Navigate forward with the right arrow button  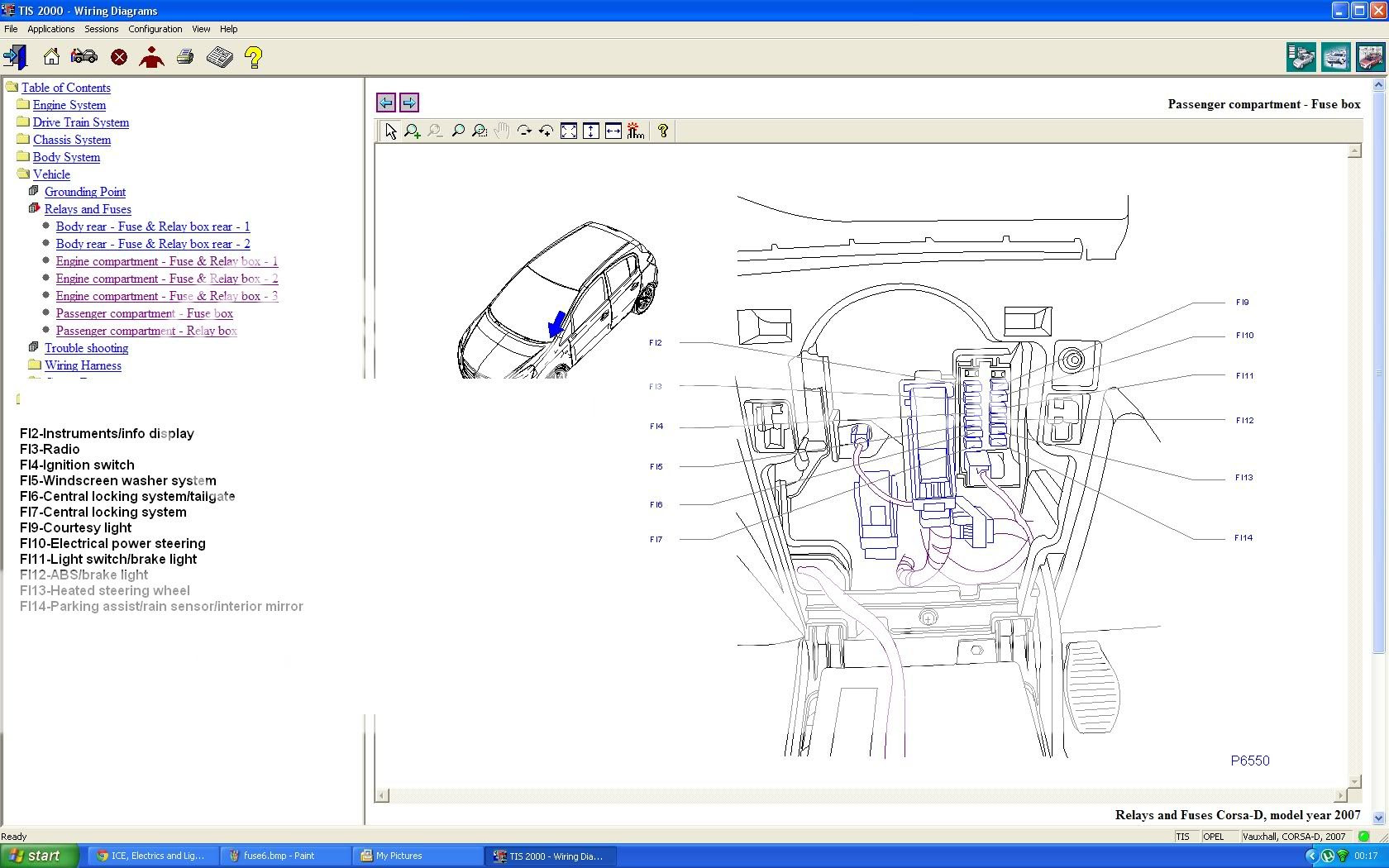tap(409, 103)
